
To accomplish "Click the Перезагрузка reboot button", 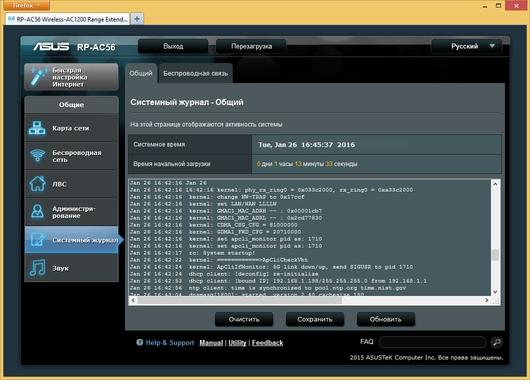I will tap(251, 46).
